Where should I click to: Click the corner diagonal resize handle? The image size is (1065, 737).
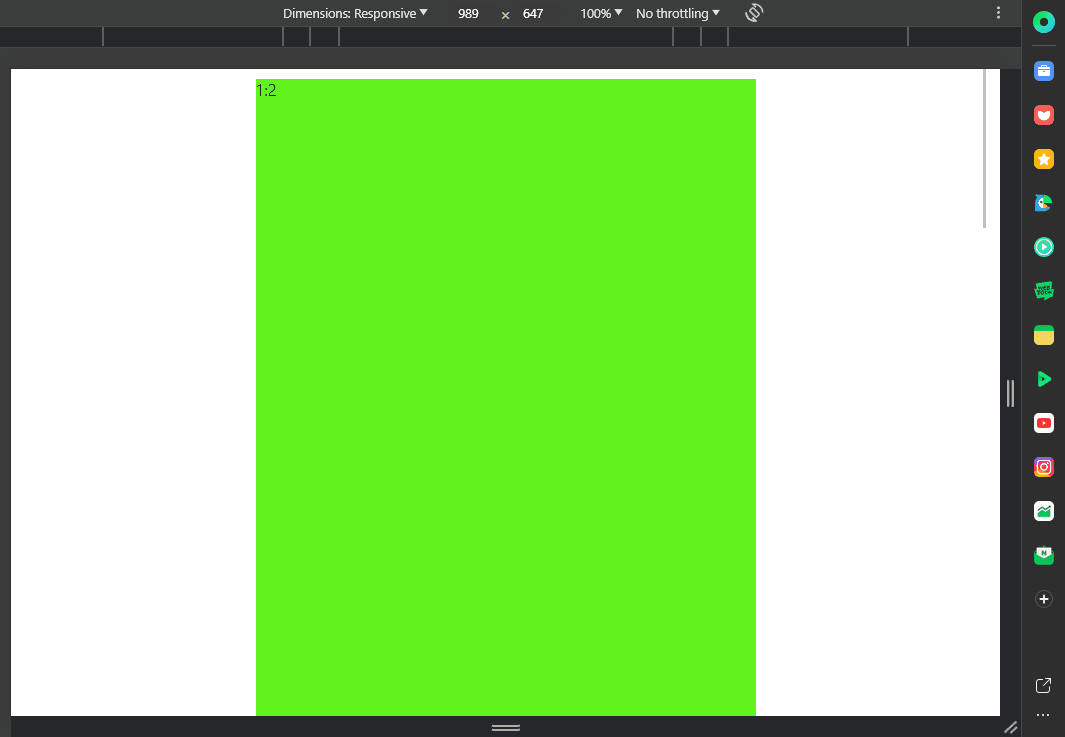click(x=1011, y=727)
